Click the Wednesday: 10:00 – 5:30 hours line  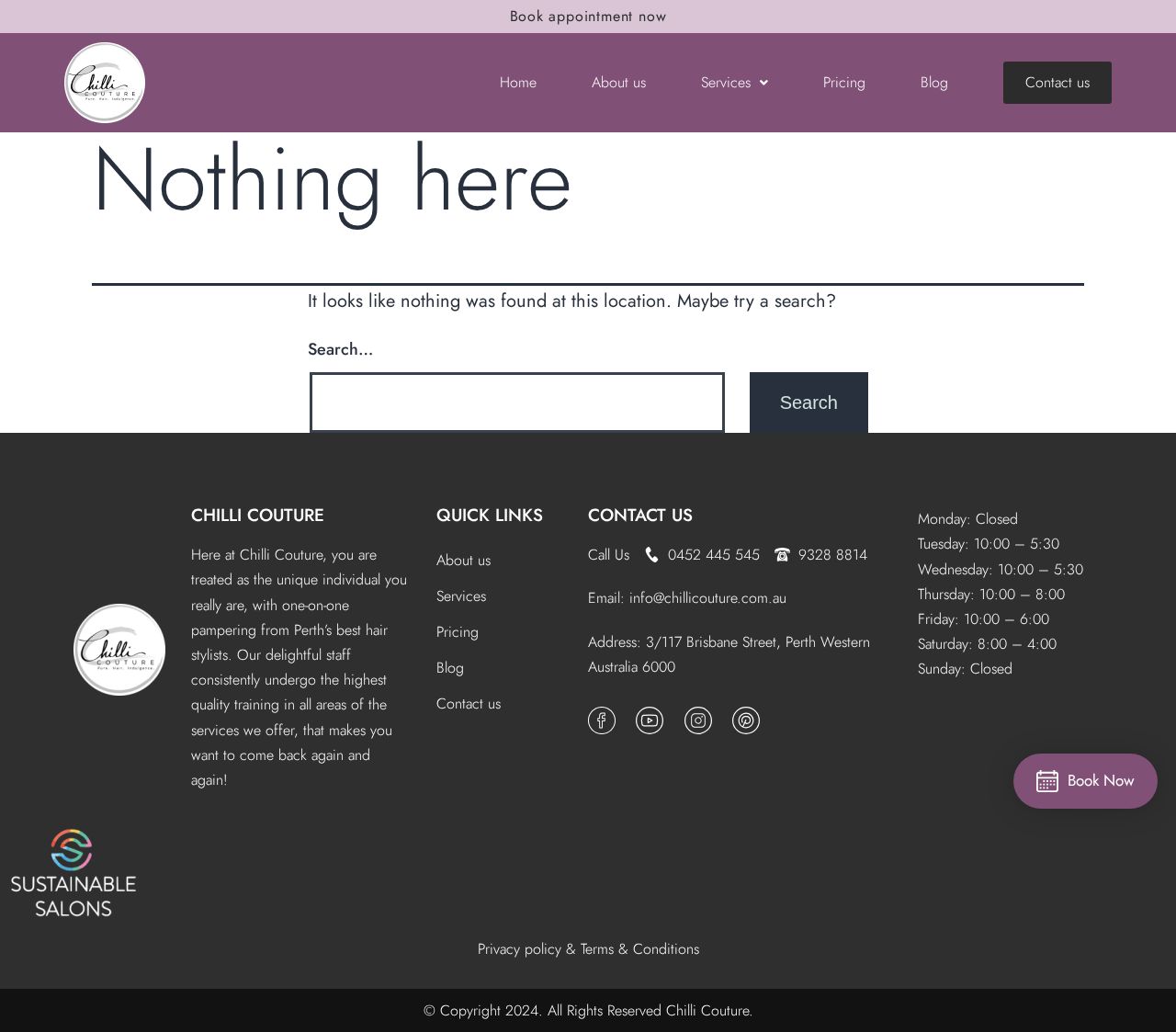coord(1001,570)
